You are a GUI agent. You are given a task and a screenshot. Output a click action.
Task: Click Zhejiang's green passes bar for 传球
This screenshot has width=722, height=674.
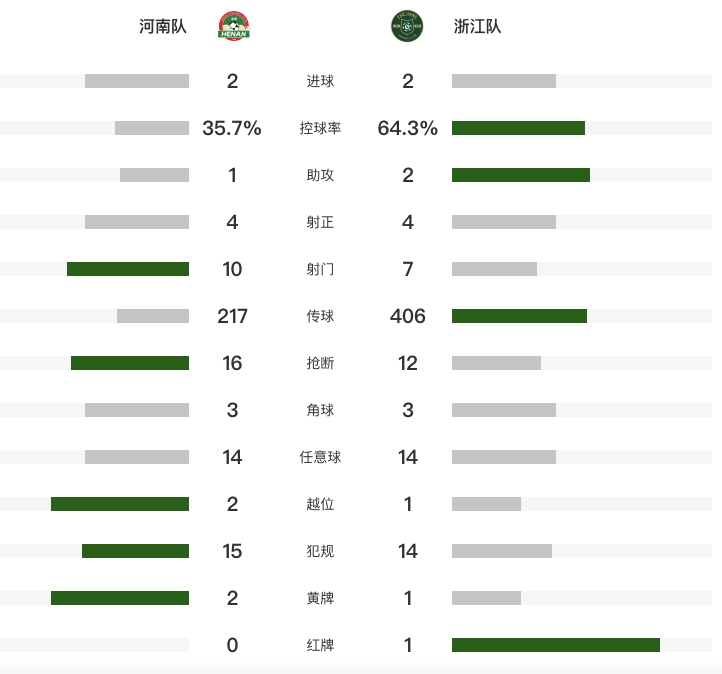pyautogui.click(x=519, y=316)
